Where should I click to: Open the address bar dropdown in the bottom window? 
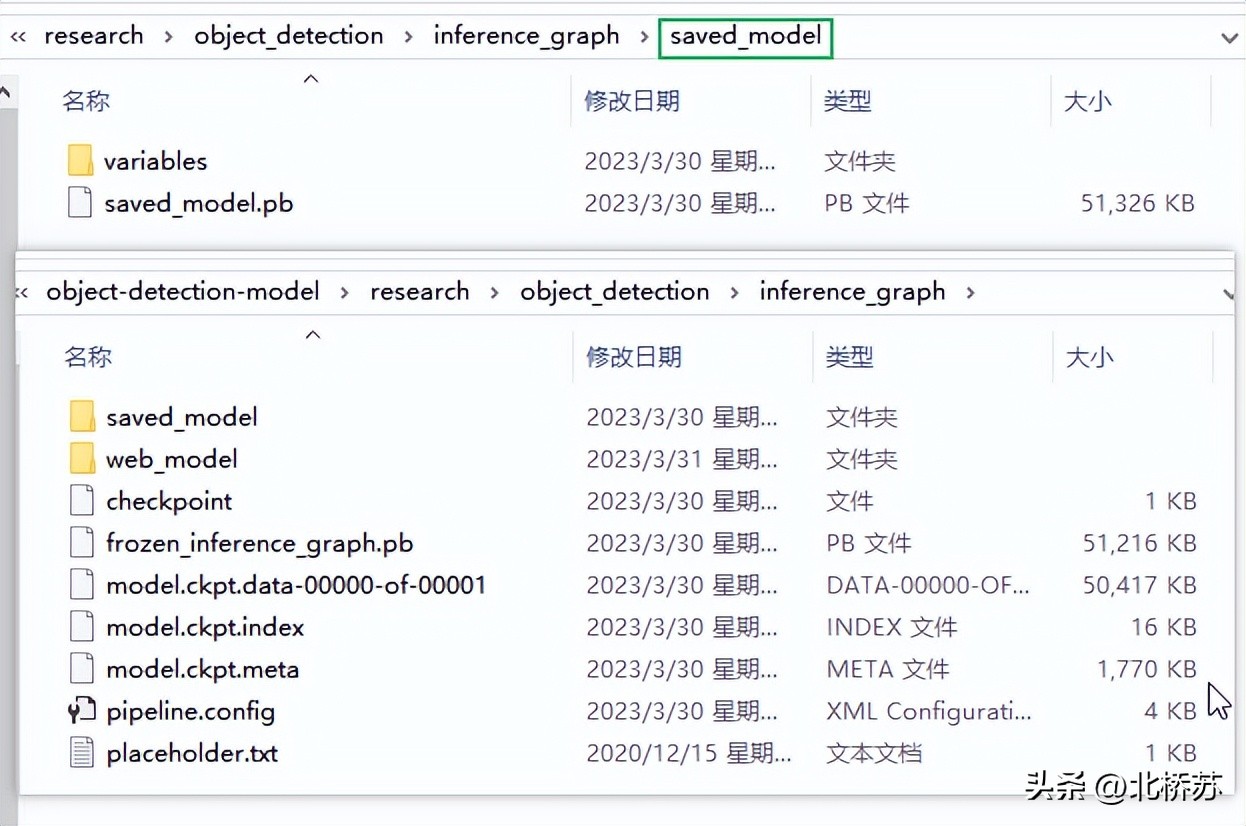[x=1229, y=291]
